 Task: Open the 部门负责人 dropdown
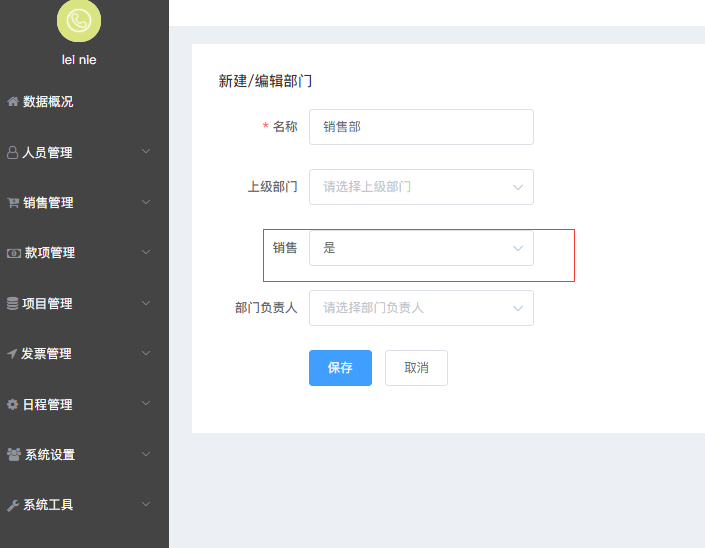point(421,308)
